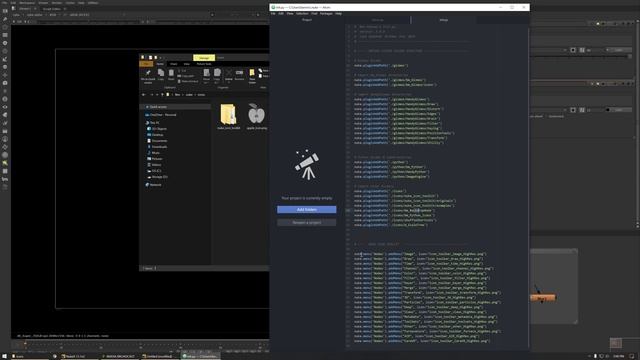Click Add folders button in Atom
The width and height of the screenshot is (640, 360).
(307, 209)
